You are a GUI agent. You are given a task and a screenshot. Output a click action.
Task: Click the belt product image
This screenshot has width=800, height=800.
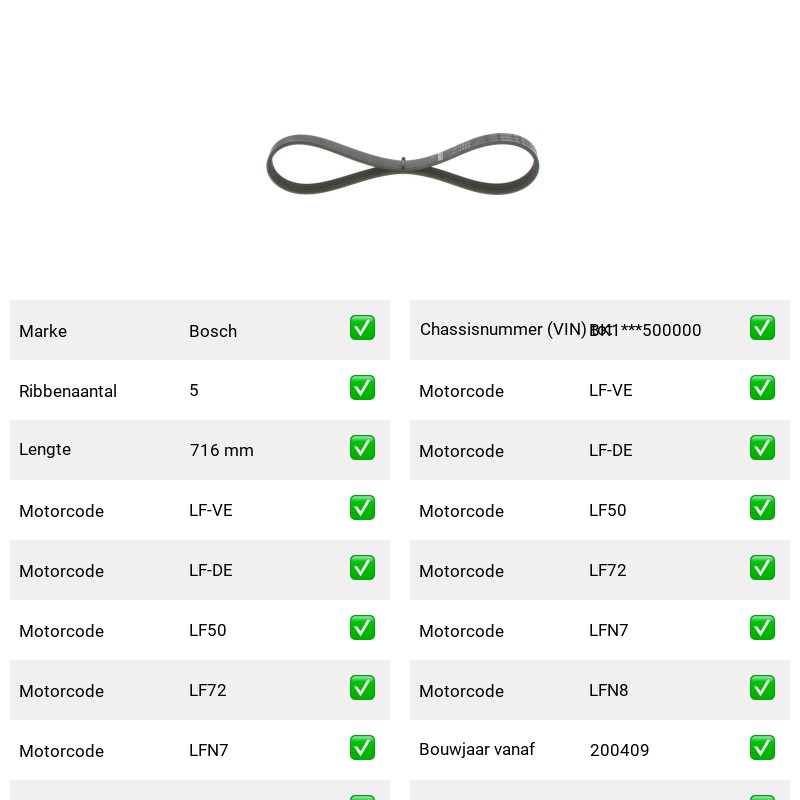click(x=403, y=164)
